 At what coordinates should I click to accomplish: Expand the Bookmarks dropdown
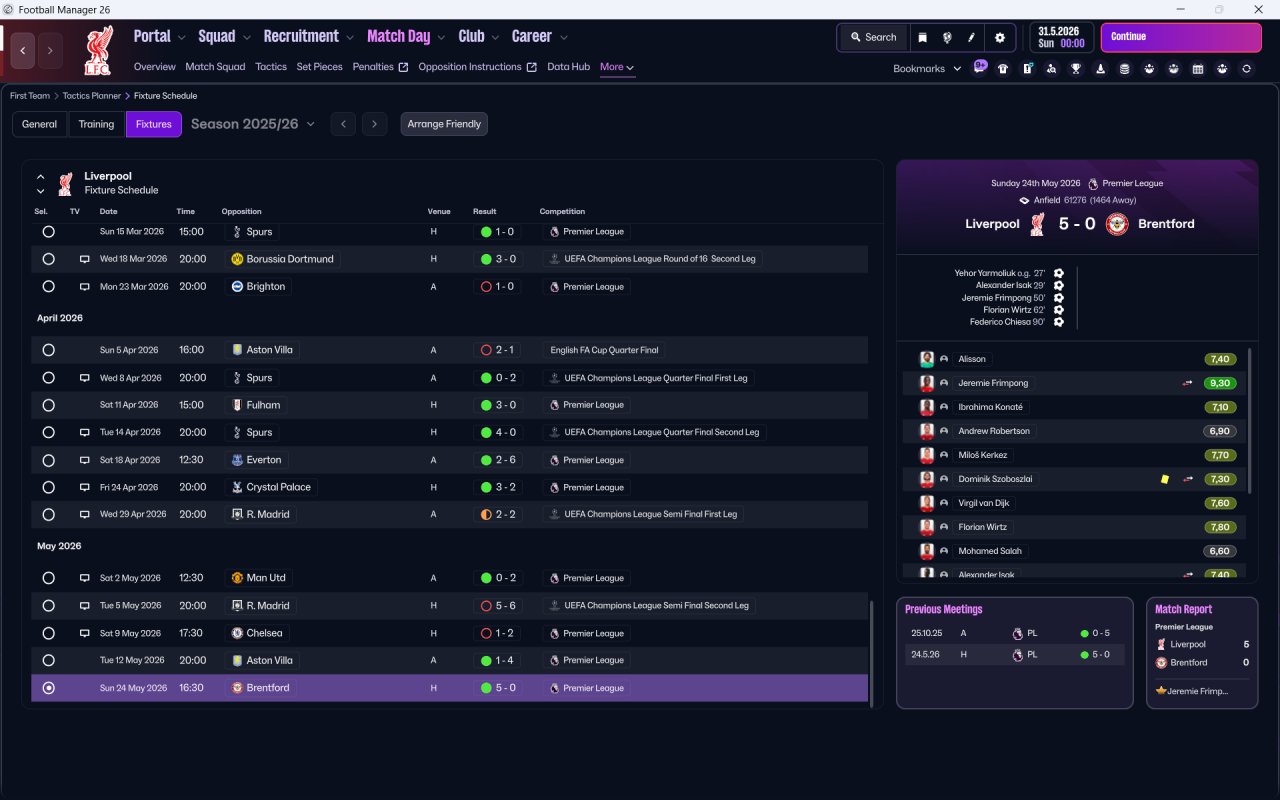point(927,68)
